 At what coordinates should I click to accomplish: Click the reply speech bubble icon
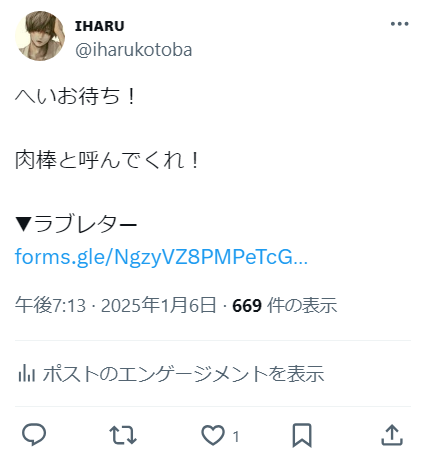(x=34, y=435)
